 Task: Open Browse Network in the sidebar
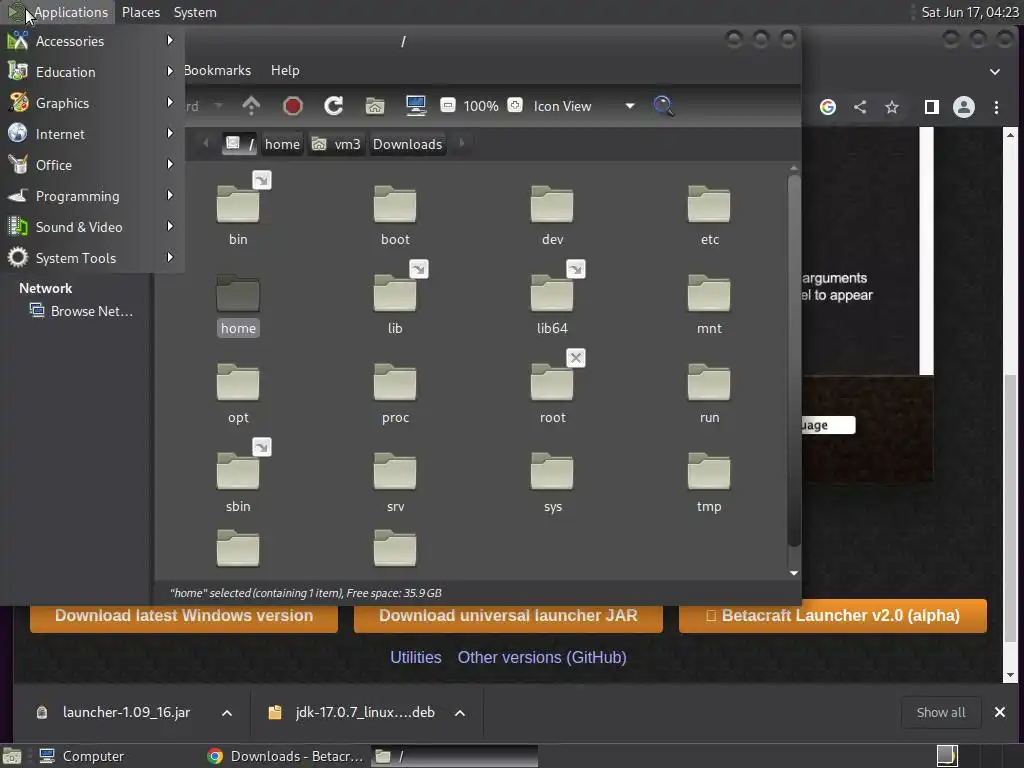coord(81,311)
